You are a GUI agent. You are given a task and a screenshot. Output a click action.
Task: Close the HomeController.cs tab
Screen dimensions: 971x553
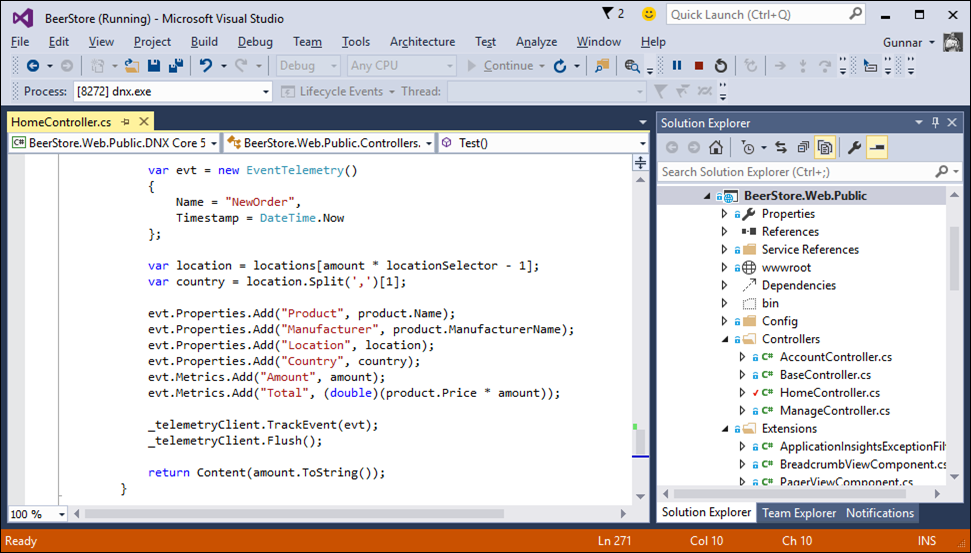[x=144, y=122]
